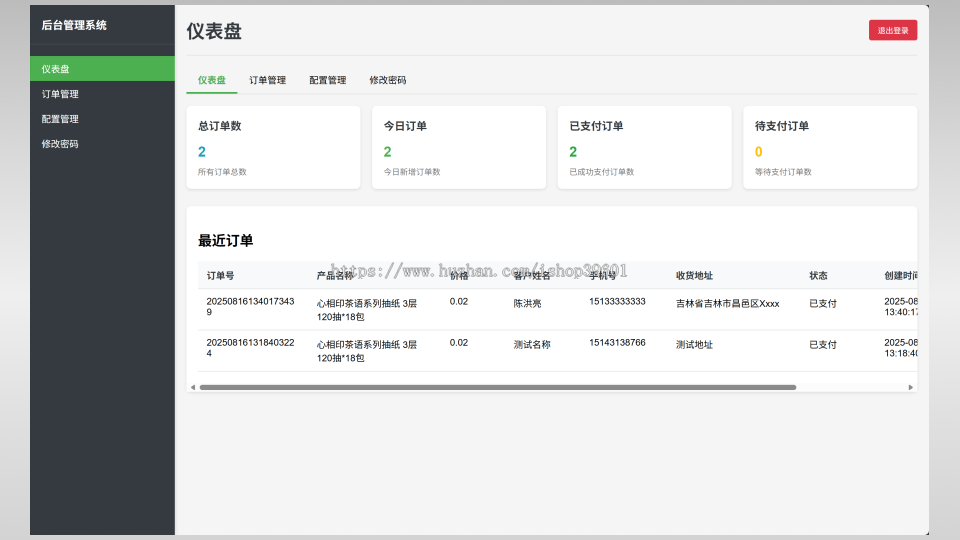Click the value 0 in the 待支付订单 card

point(759,152)
